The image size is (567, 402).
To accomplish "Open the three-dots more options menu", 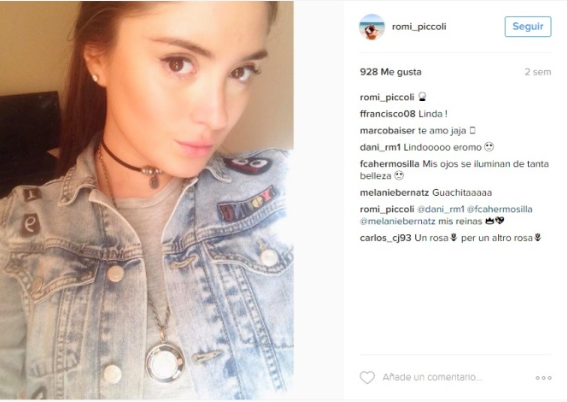I will (543, 378).
